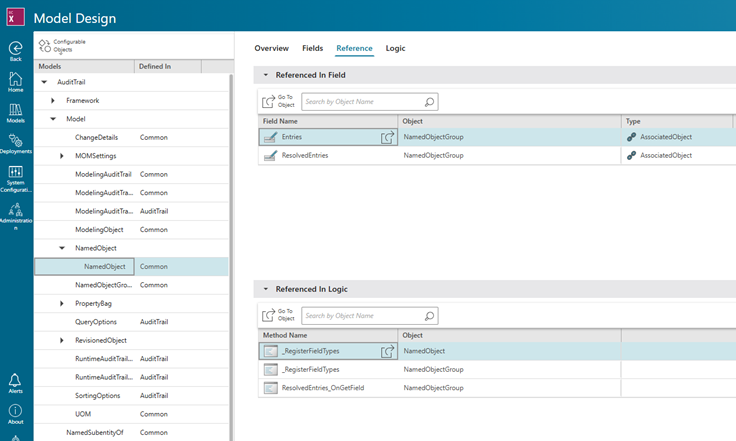The height and width of the screenshot is (441, 736).
Task: Switch to the Logic tab
Action: [395, 48]
